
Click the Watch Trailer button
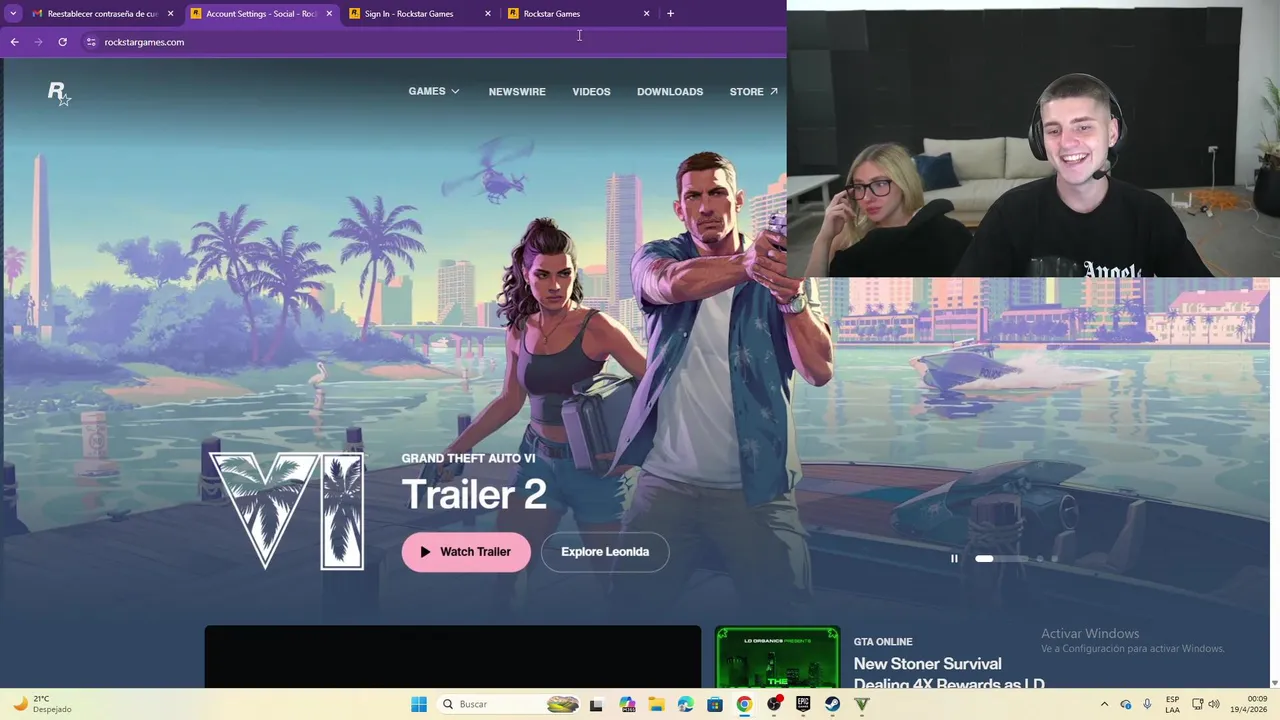466,552
